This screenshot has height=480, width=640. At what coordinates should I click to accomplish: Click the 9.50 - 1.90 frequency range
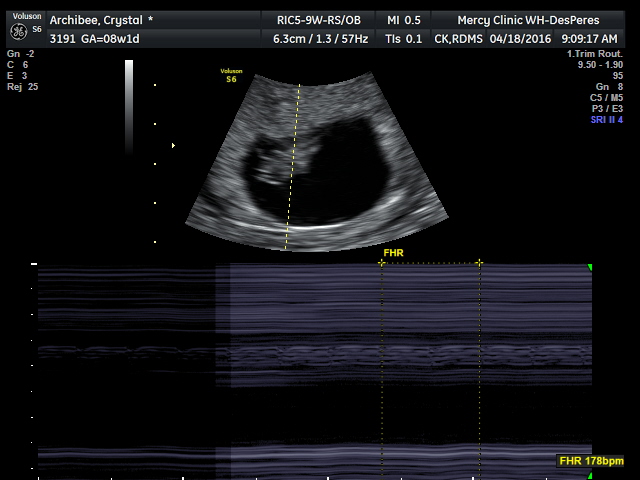coord(600,64)
